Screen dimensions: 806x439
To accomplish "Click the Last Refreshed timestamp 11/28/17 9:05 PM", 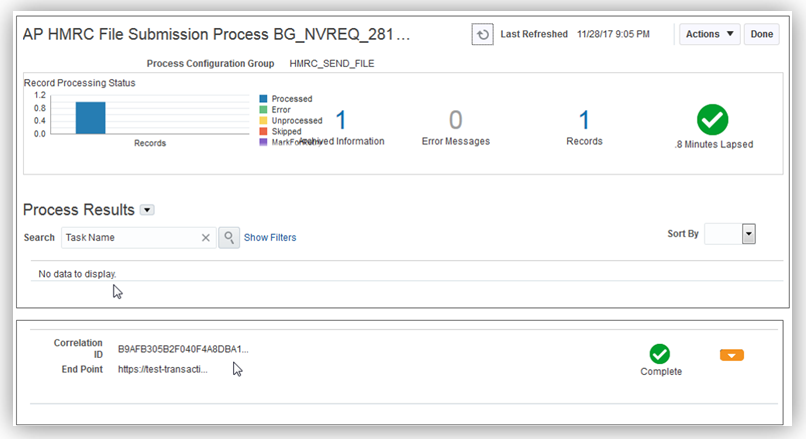I will tap(613, 34).
